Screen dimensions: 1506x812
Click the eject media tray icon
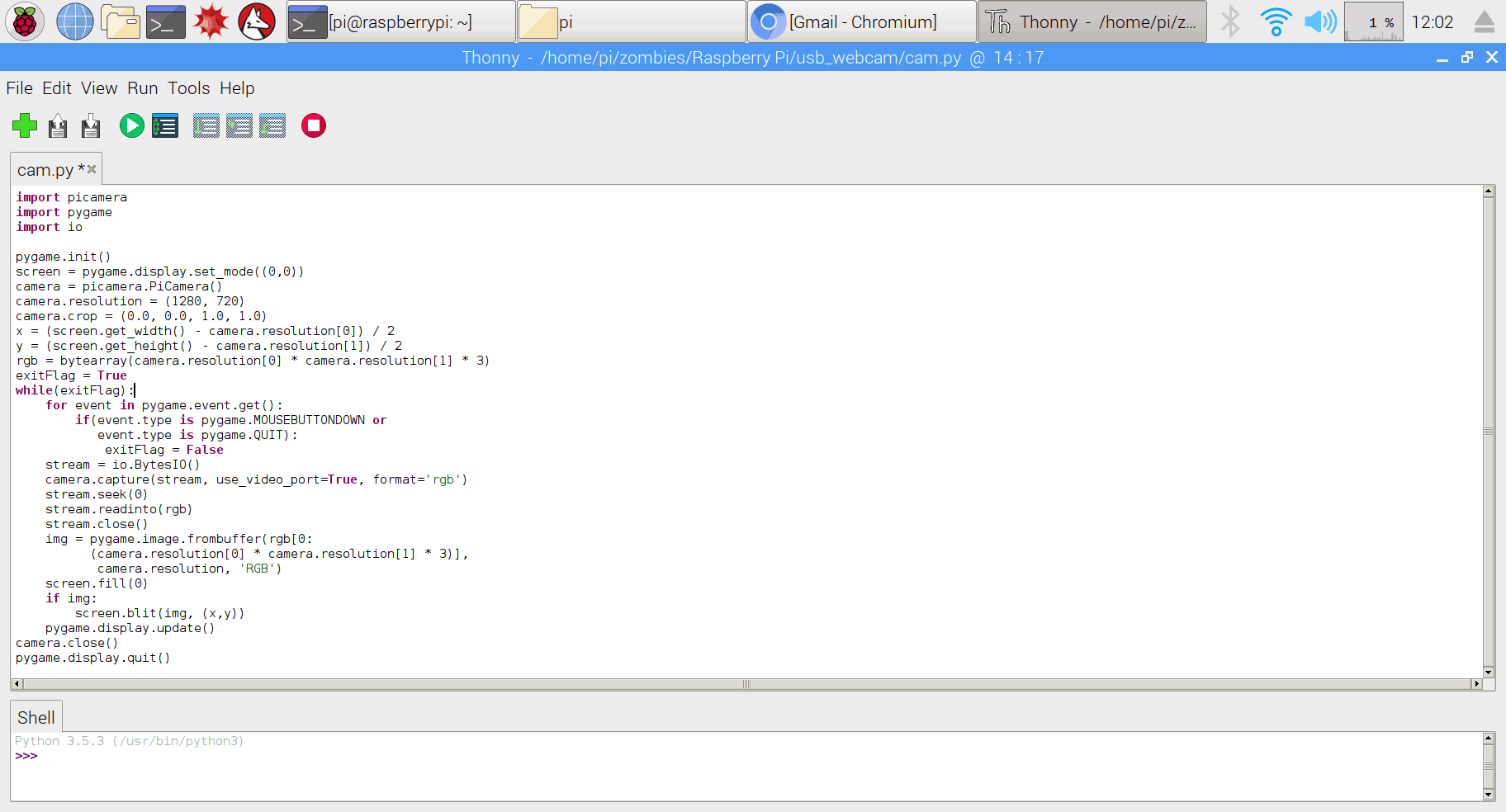[x=1485, y=21]
